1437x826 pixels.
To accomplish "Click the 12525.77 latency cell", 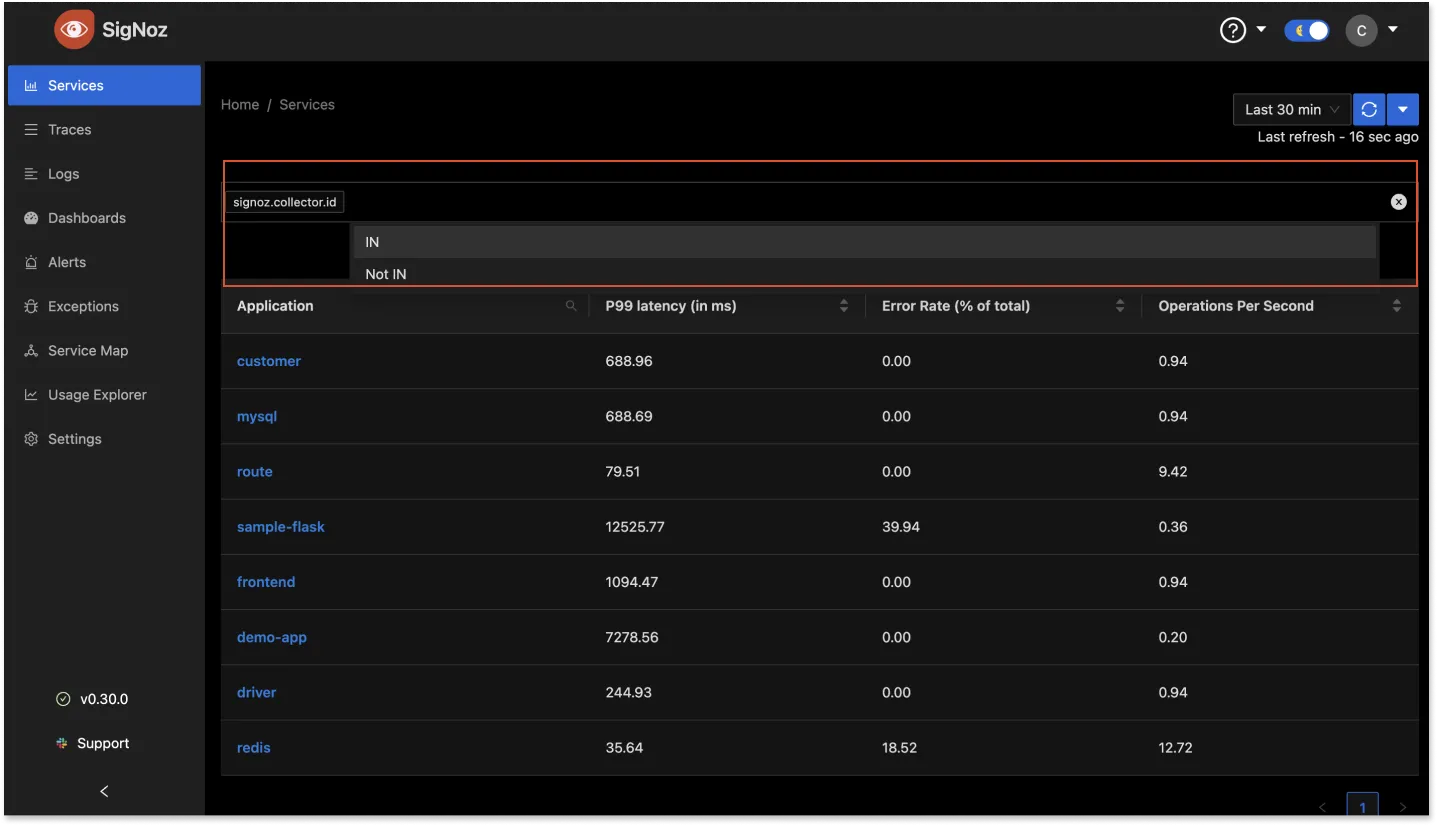I will (635, 526).
